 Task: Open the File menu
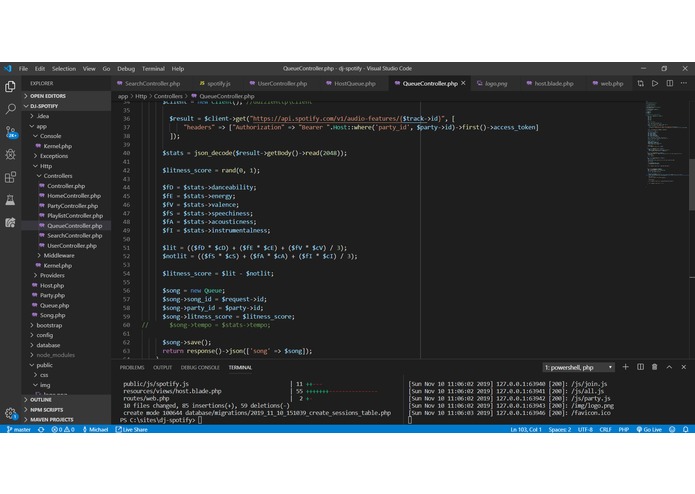point(23,69)
